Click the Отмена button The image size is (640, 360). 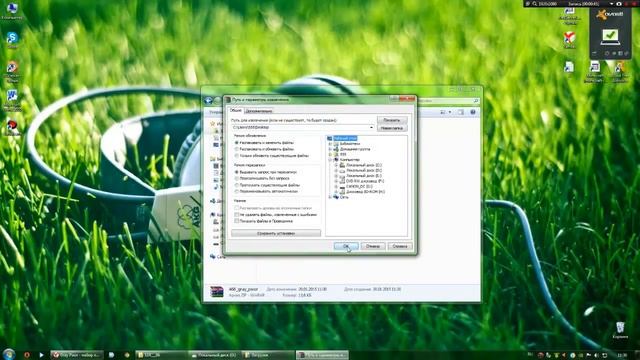tap(373, 246)
